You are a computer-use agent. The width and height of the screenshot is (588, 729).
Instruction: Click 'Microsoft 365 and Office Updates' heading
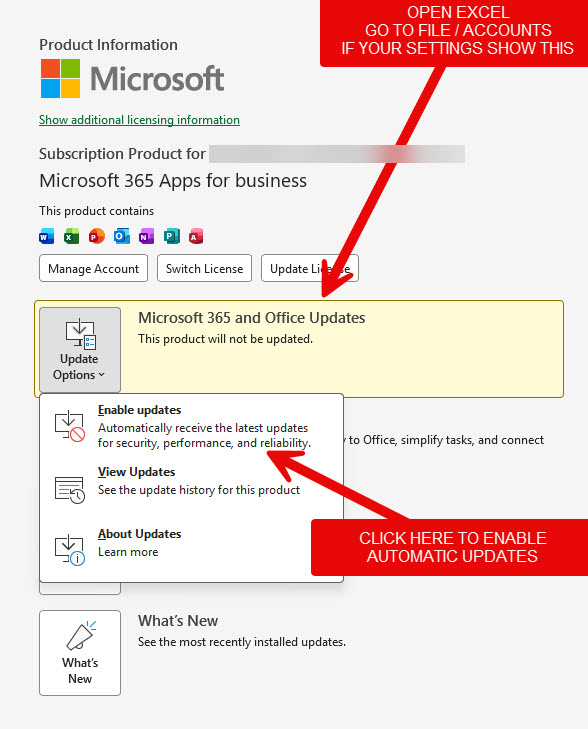(x=251, y=318)
